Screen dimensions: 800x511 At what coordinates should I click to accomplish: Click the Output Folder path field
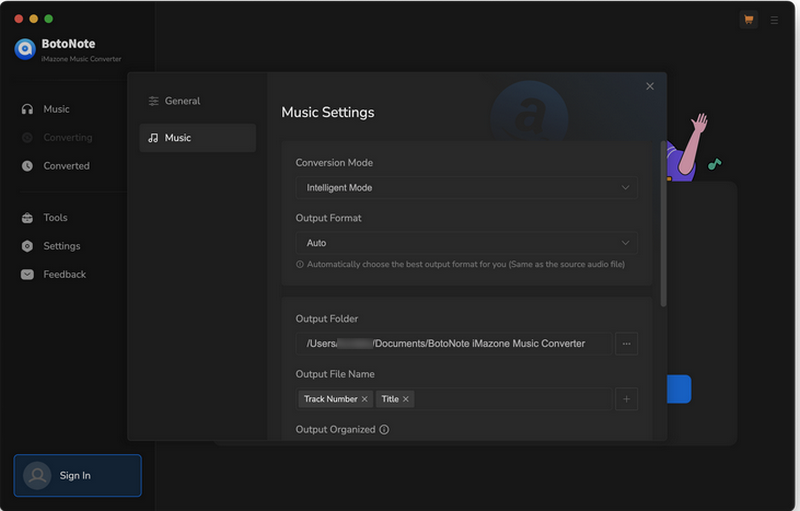coord(454,344)
